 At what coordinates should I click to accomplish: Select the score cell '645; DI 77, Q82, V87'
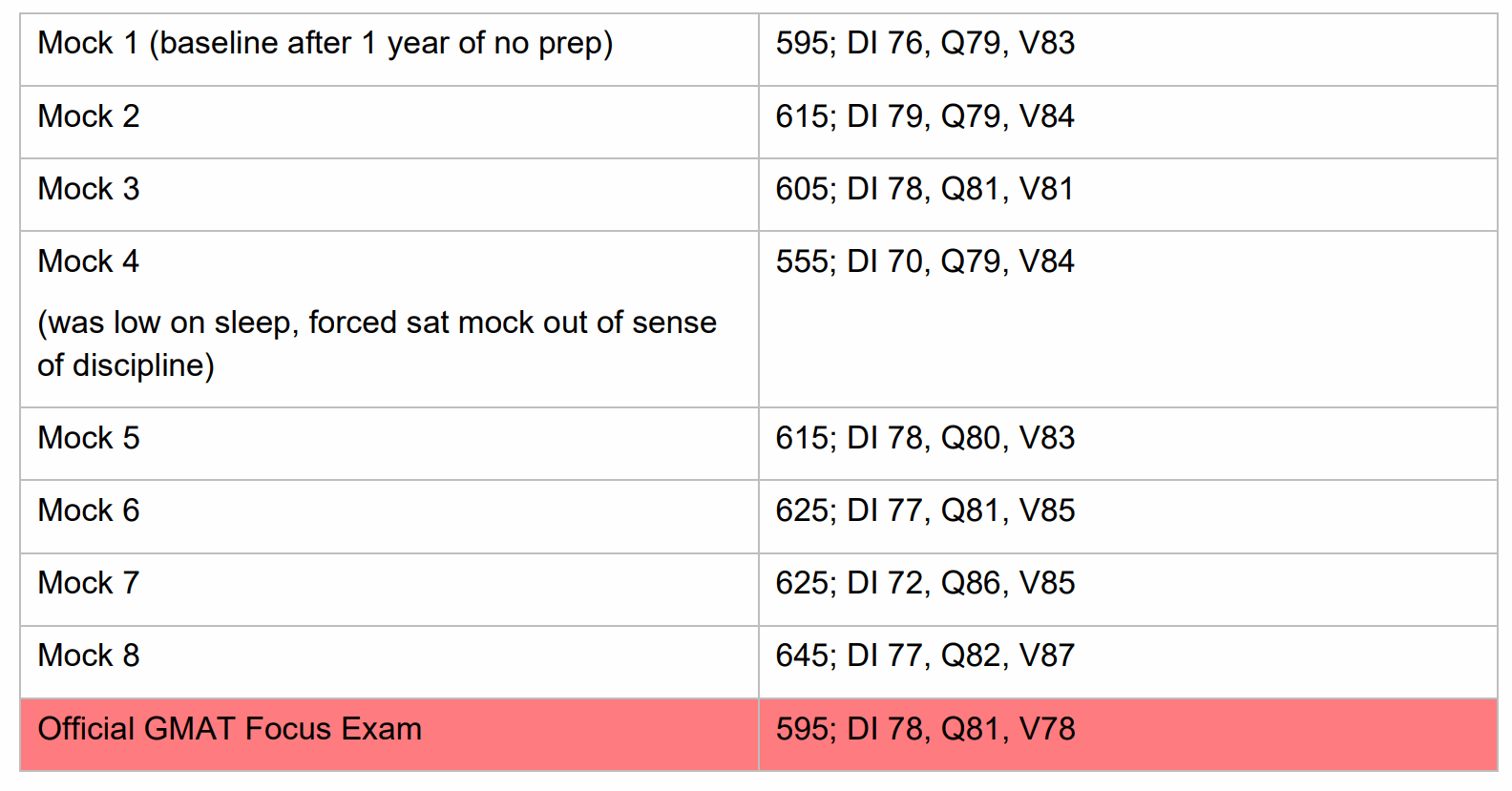point(924,656)
